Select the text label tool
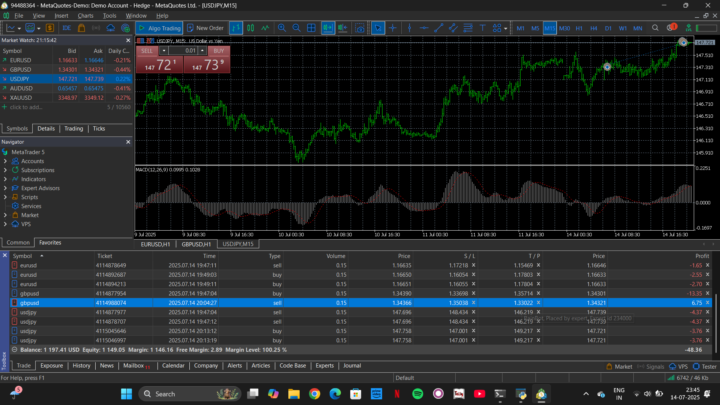 (483, 28)
